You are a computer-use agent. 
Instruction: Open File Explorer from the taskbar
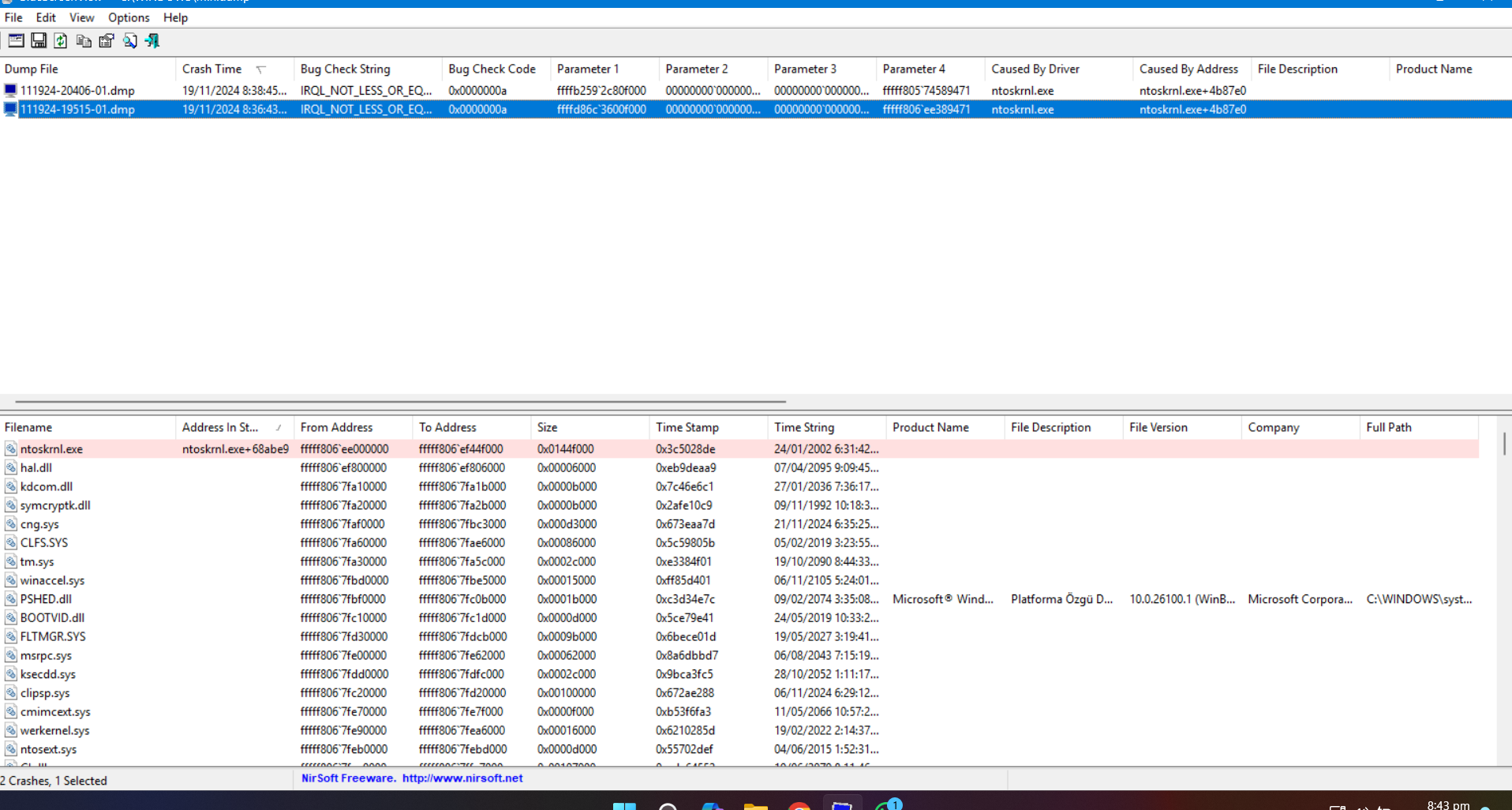coord(755,806)
